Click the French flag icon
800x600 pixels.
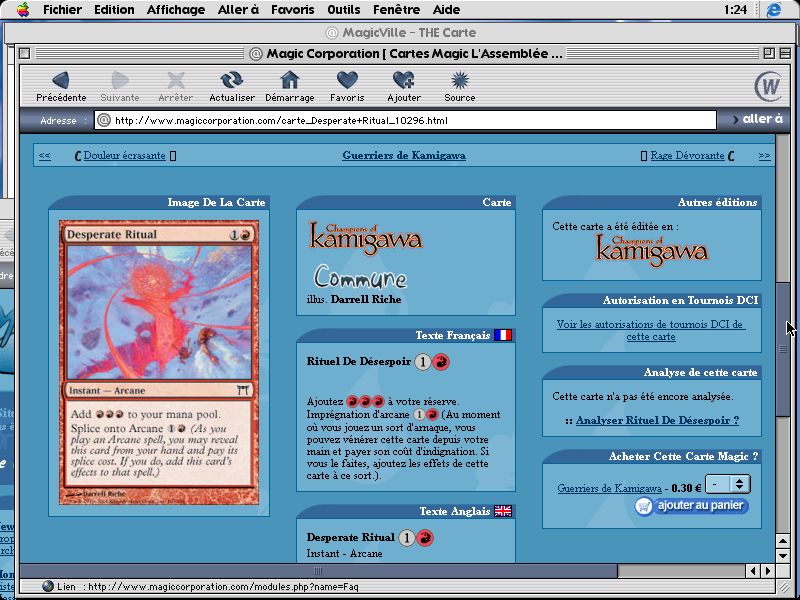(x=503, y=335)
